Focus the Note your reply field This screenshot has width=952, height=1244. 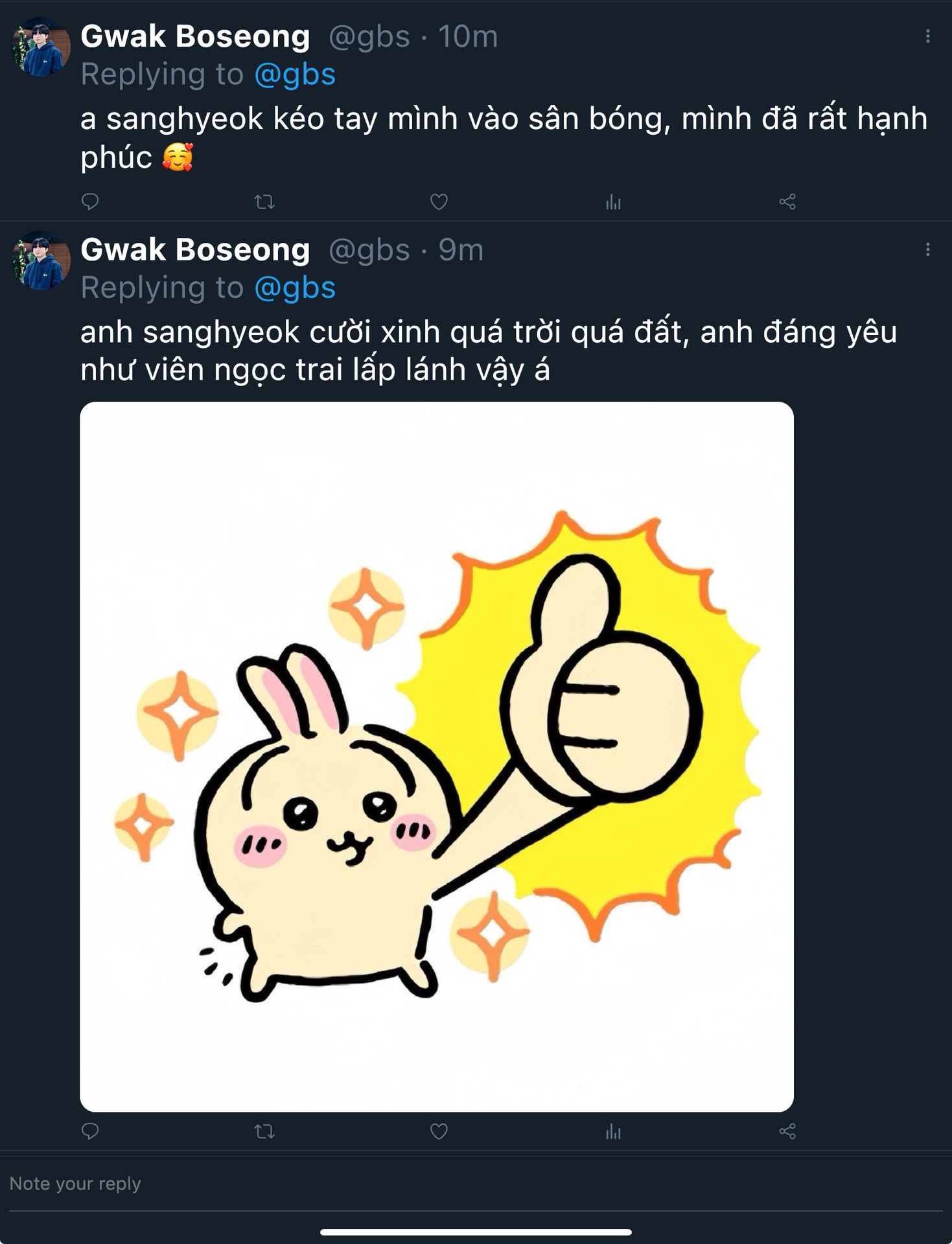(476, 1184)
